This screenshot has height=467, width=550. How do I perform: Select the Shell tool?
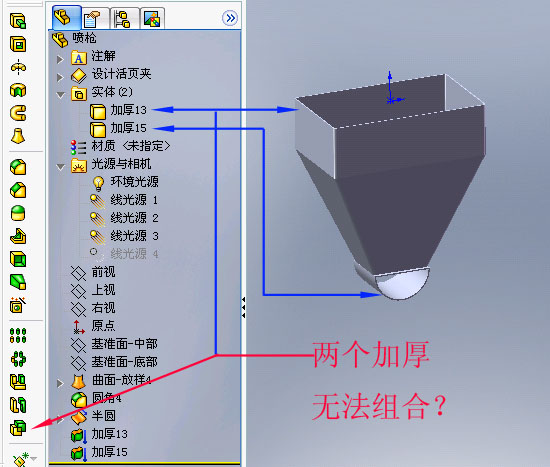click(x=18, y=259)
